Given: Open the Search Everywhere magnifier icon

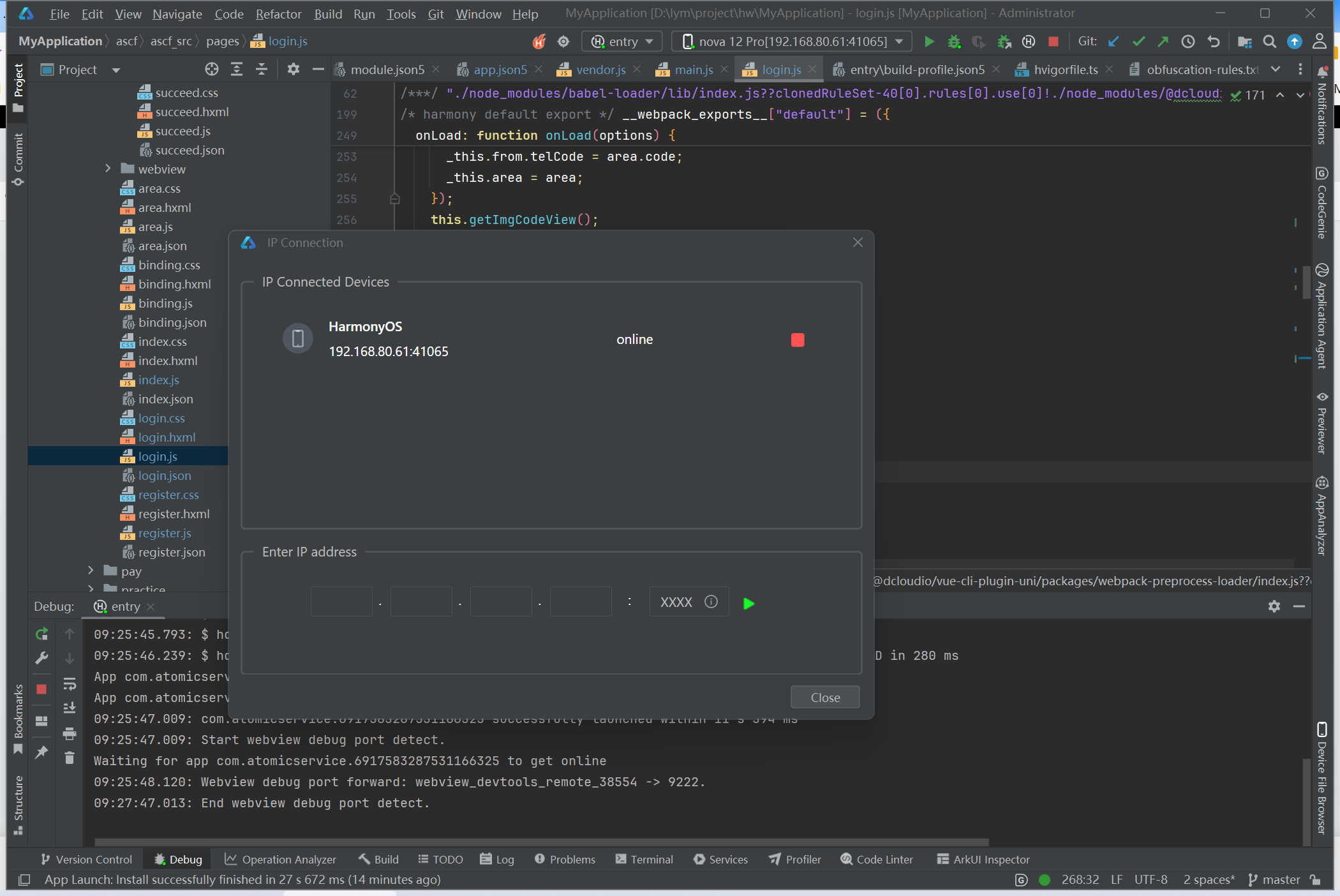Looking at the screenshot, I should [1269, 41].
